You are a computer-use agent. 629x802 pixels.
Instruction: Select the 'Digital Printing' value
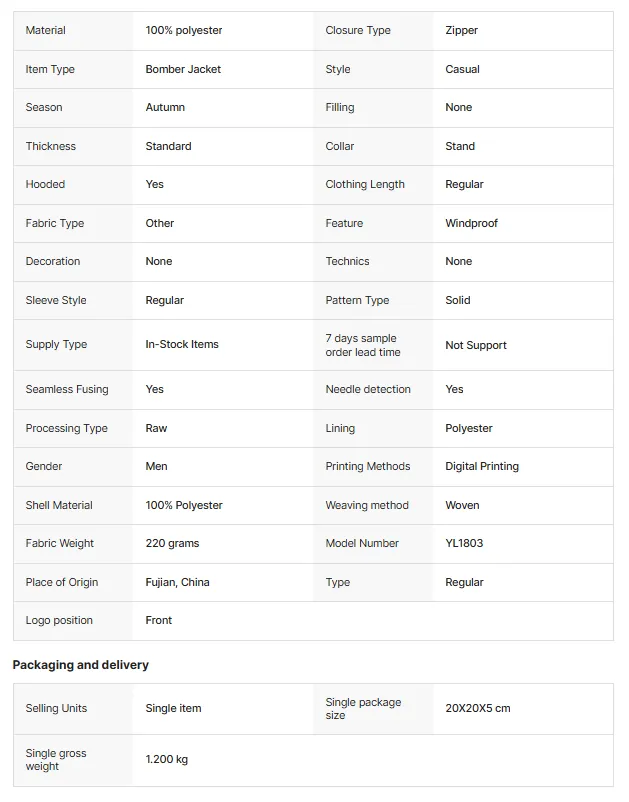482,466
